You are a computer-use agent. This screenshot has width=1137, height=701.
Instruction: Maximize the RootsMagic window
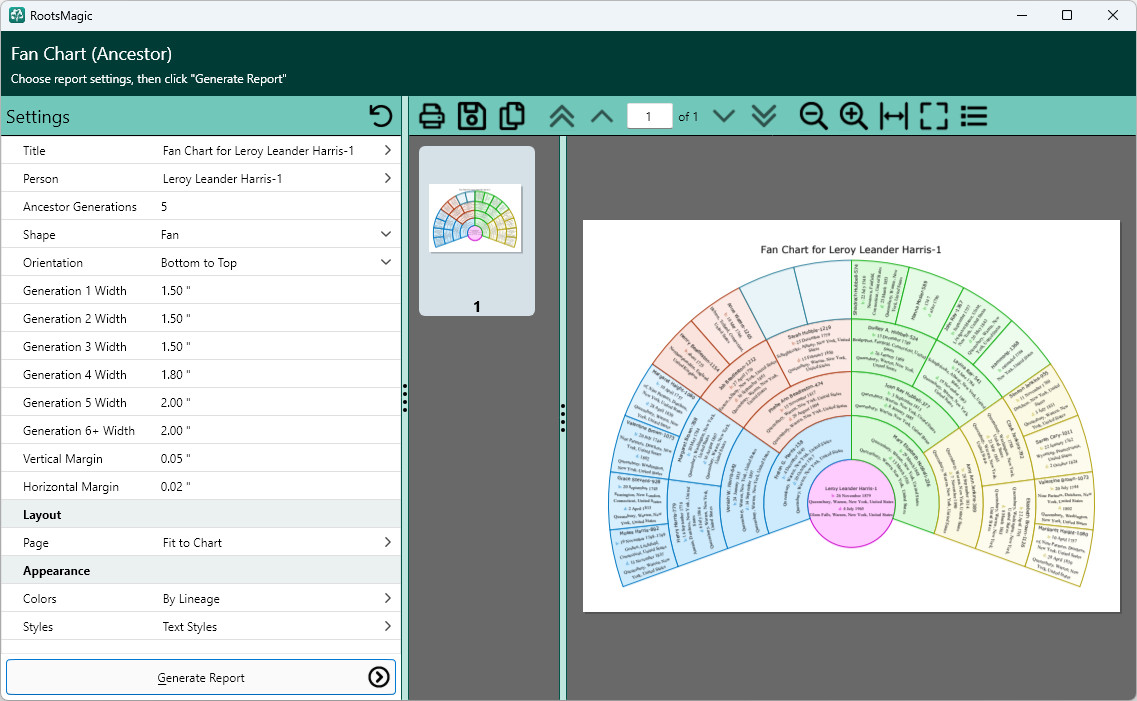click(x=1067, y=15)
